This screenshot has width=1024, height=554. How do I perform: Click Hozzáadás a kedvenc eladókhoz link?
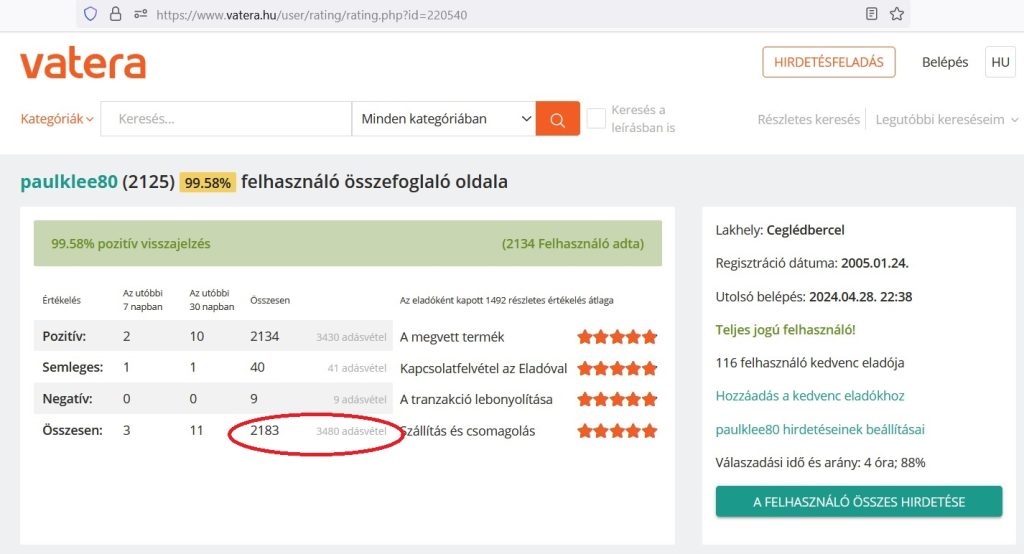810,396
